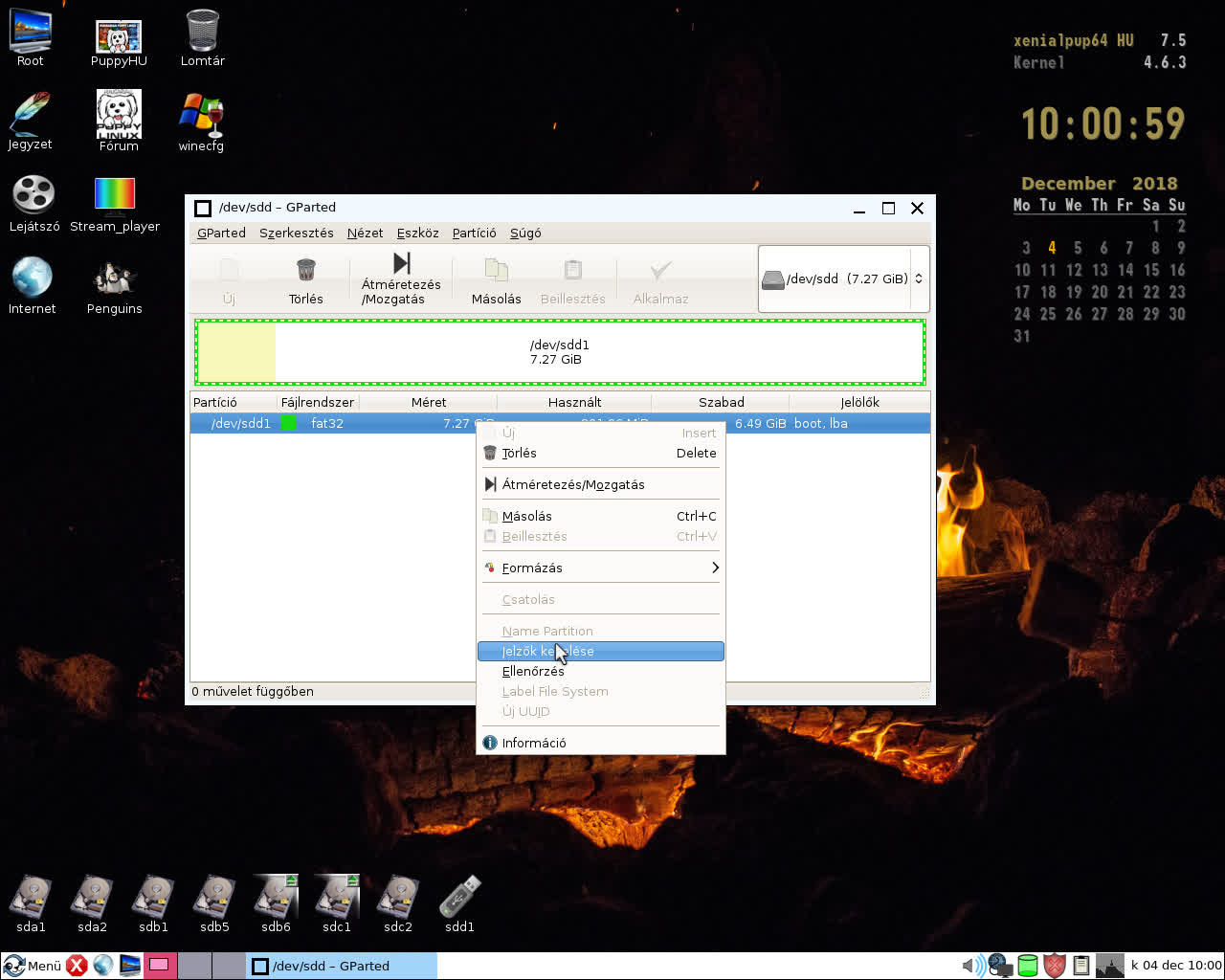Image resolution: width=1225 pixels, height=980 pixels.
Task: Sort by the Méret column header
Action: (429, 402)
